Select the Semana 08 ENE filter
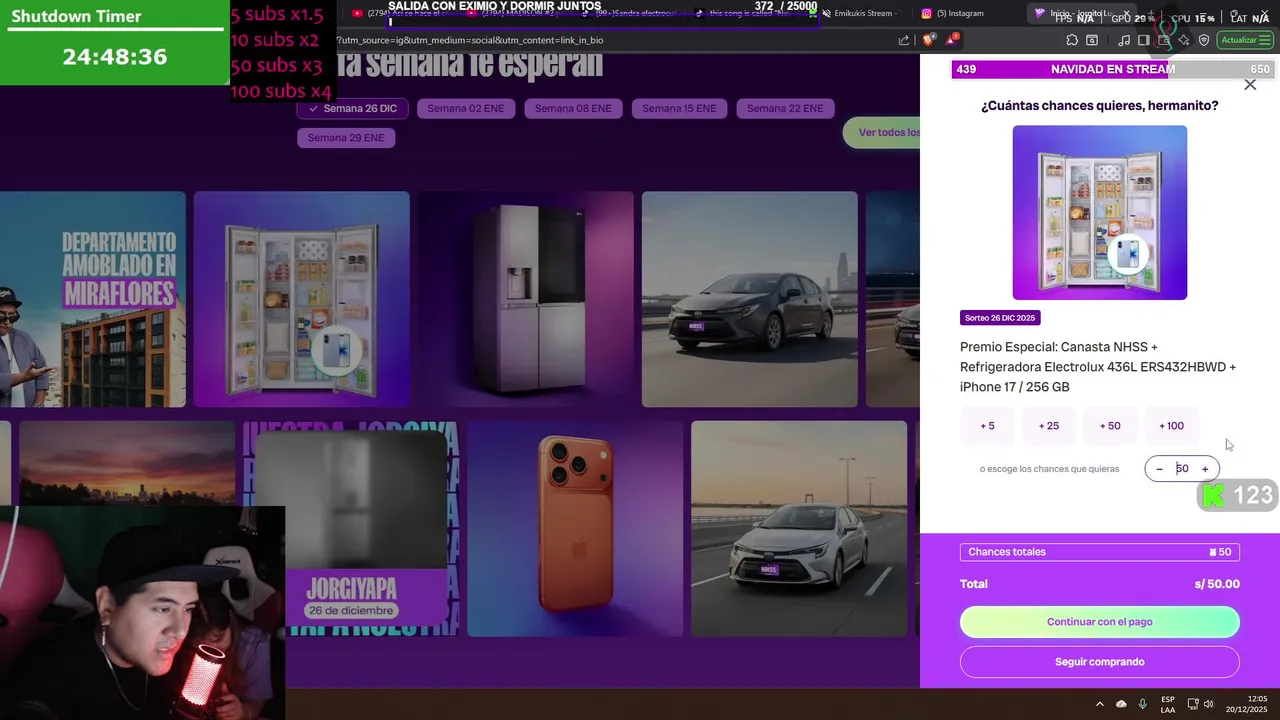Screen dimensions: 1280x720 (x=573, y=108)
